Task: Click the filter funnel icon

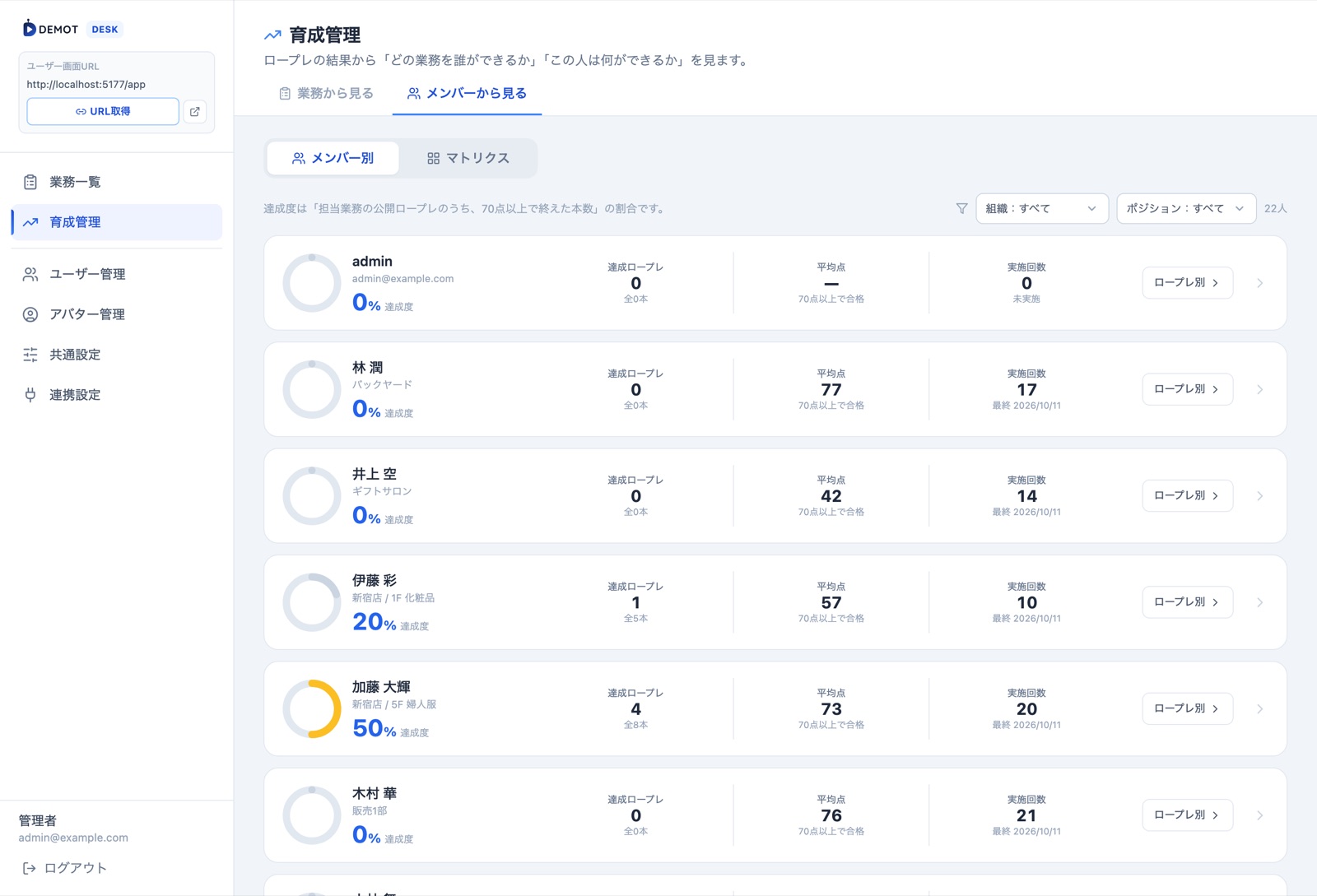Action: coord(961,208)
